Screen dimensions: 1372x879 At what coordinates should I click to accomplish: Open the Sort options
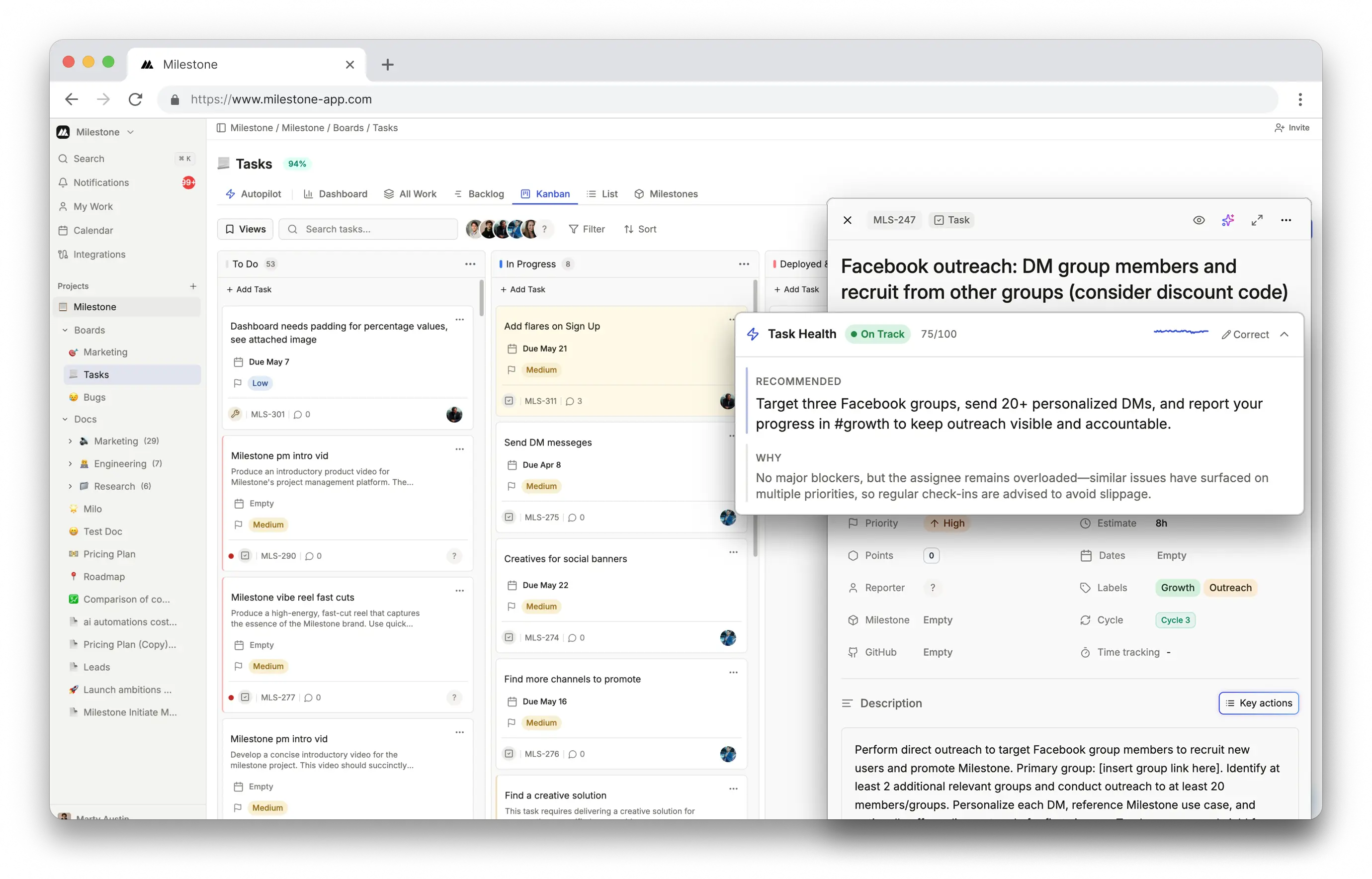(640, 229)
